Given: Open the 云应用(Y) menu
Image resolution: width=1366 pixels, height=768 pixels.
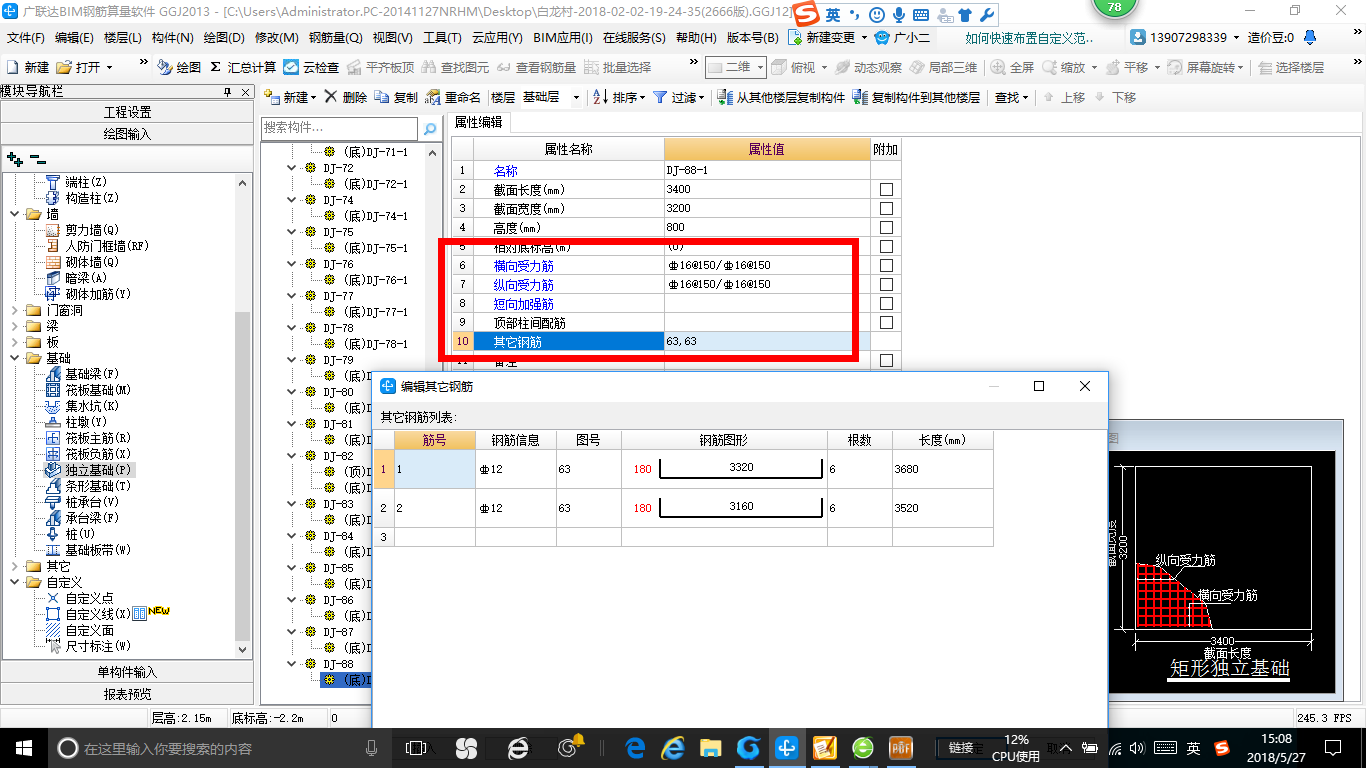Looking at the screenshot, I should [x=497, y=37].
